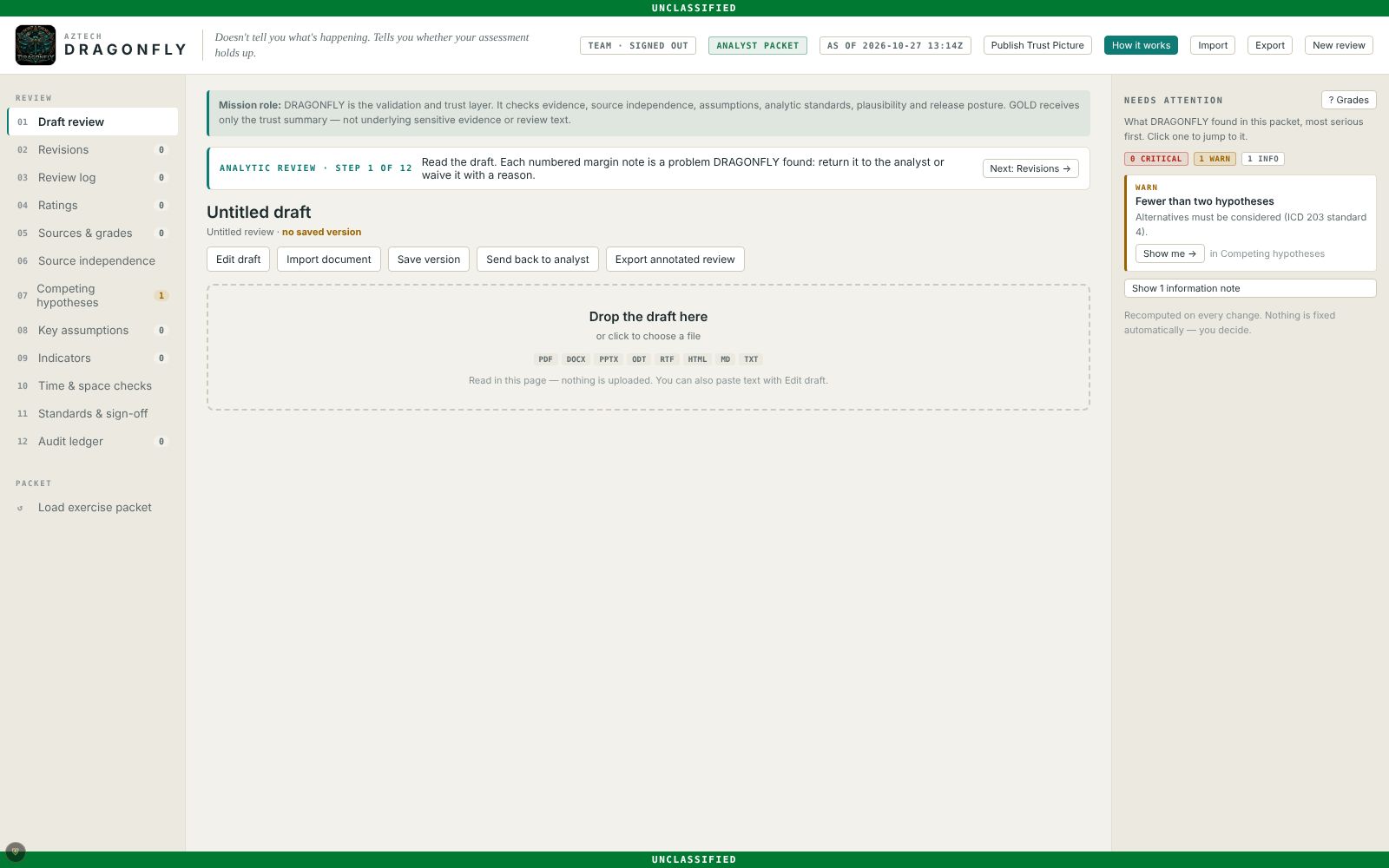Expand Show 1 information note
The height and width of the screenshot is (868, 1389).
(1250, 288)
